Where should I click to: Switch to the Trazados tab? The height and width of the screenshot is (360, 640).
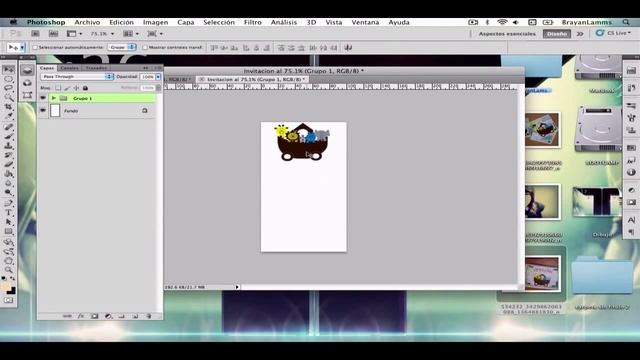click(96, 68)
